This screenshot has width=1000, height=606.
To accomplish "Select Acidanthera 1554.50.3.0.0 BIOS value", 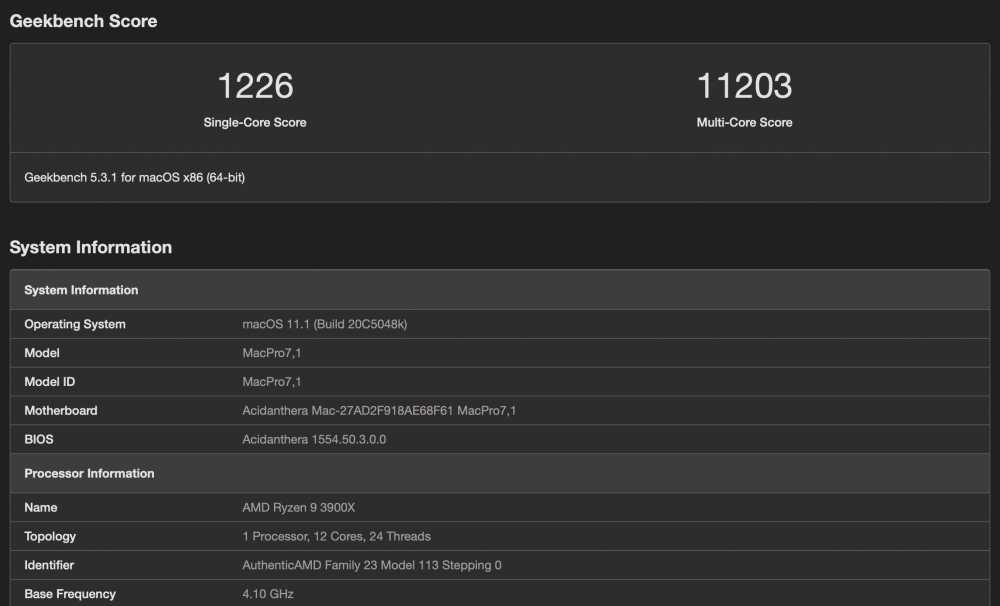I will pos(314,440).
